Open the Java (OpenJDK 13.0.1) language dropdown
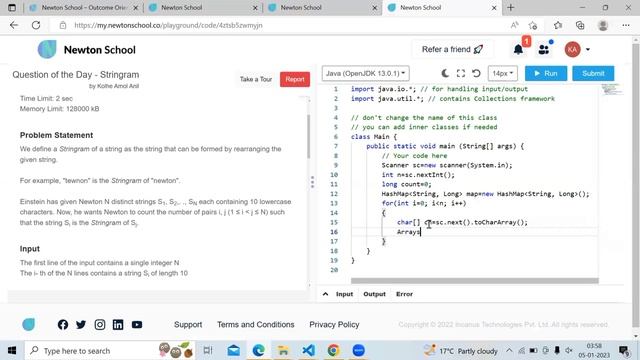This screenshot has height=360, width=640. 365,73
